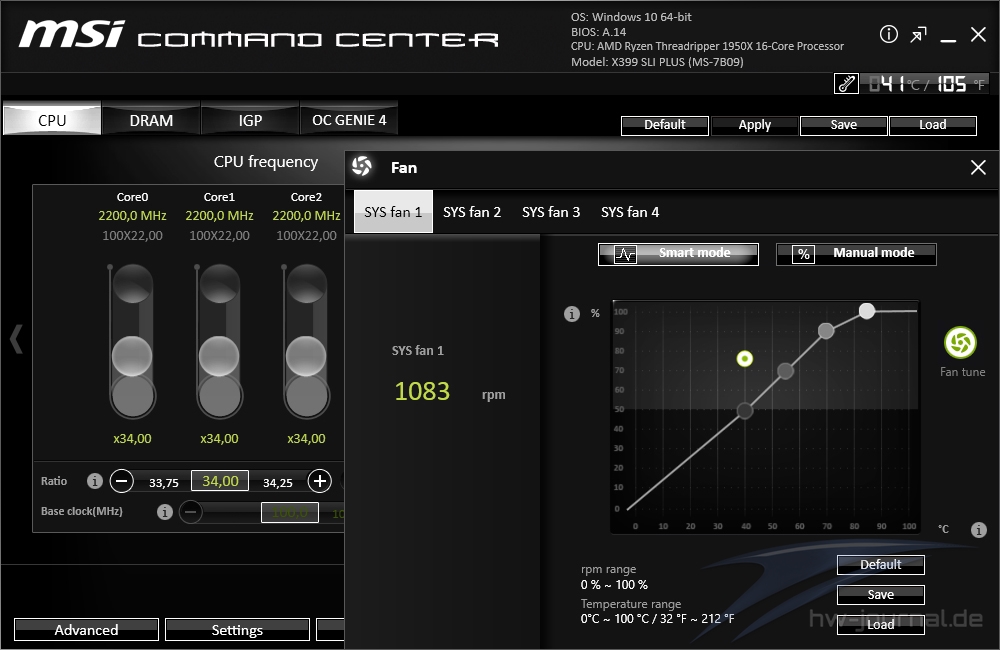
Task: Select SYS fan 4 tab
Action: point(630,212)
